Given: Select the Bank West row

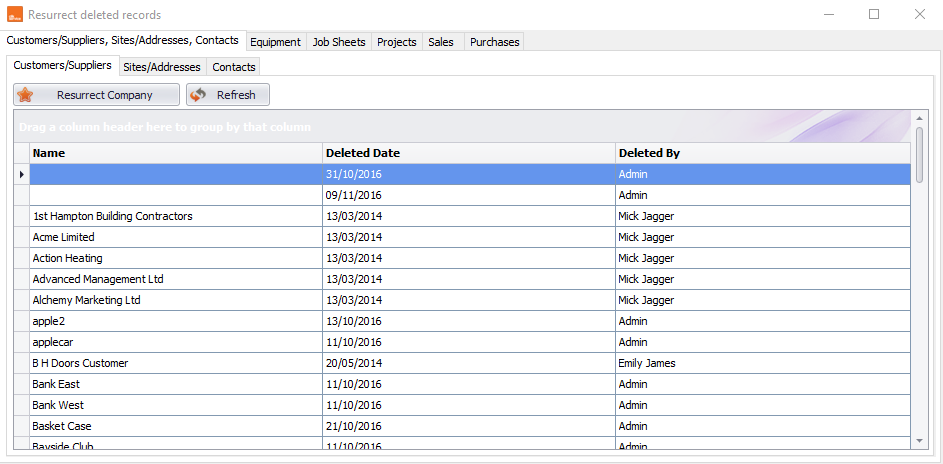Looking at the screenshot, I should click(x=462, y=405).
